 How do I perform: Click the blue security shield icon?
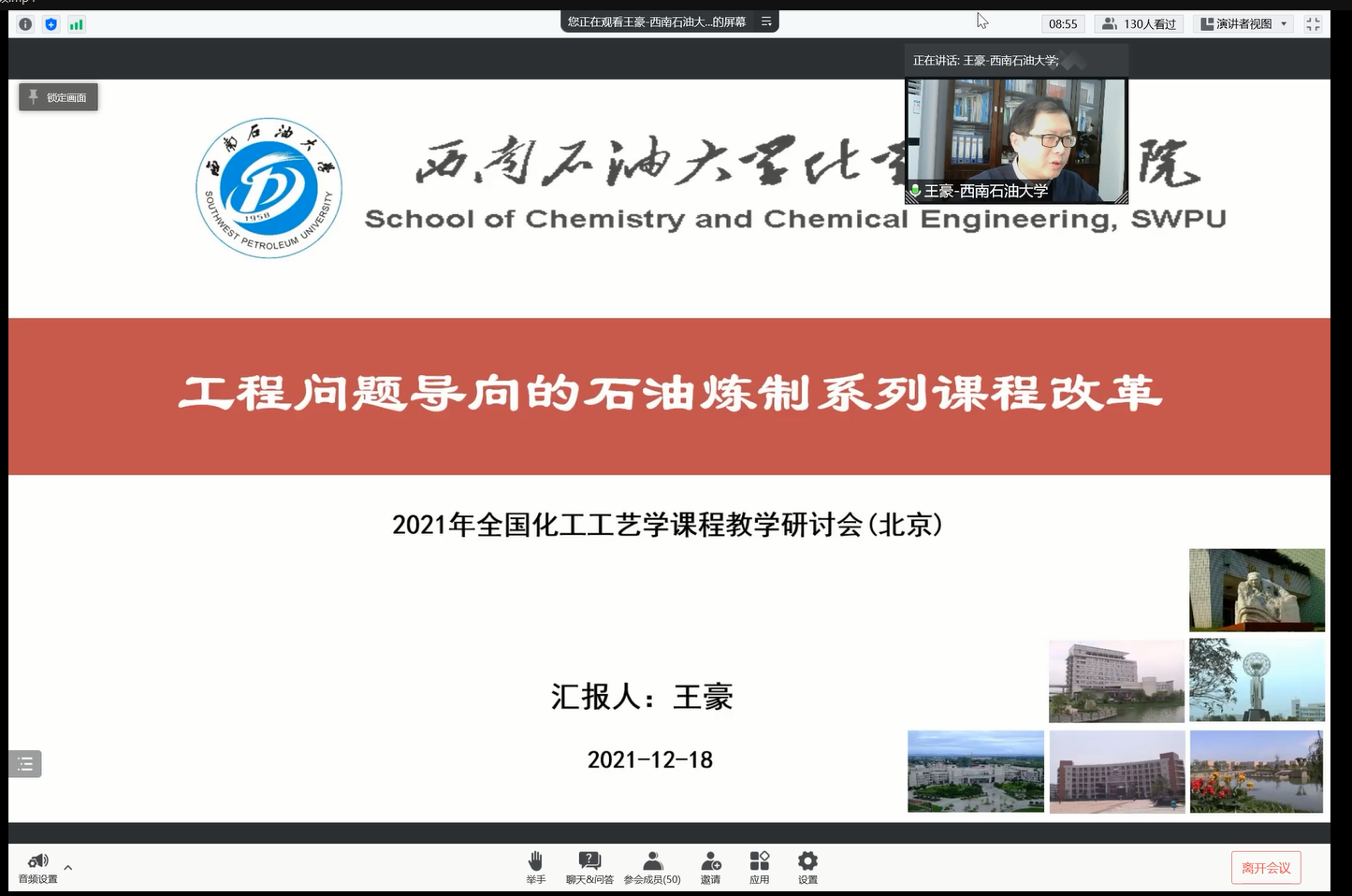(x=51, y=24)
